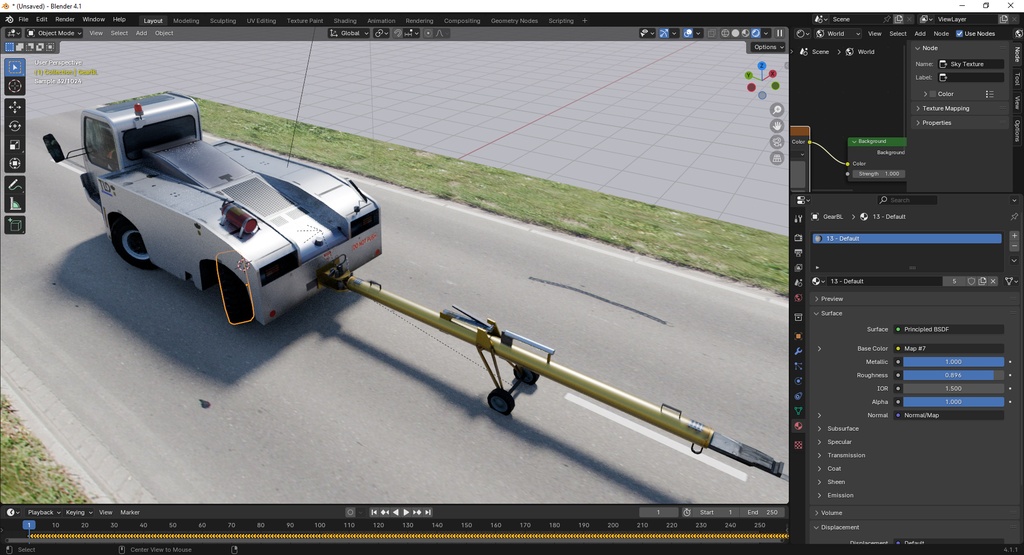1024x555 pixels.
Task: Open the Object Mode dropdown
Action: pyautogui.click(x=54, y=33)
